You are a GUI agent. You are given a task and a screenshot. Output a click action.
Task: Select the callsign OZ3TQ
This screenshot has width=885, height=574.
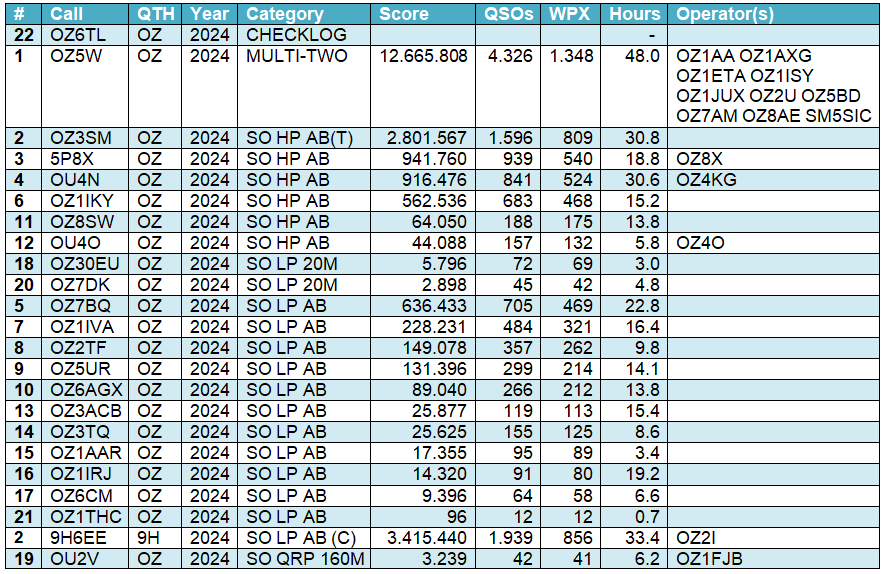click(79, 432)
